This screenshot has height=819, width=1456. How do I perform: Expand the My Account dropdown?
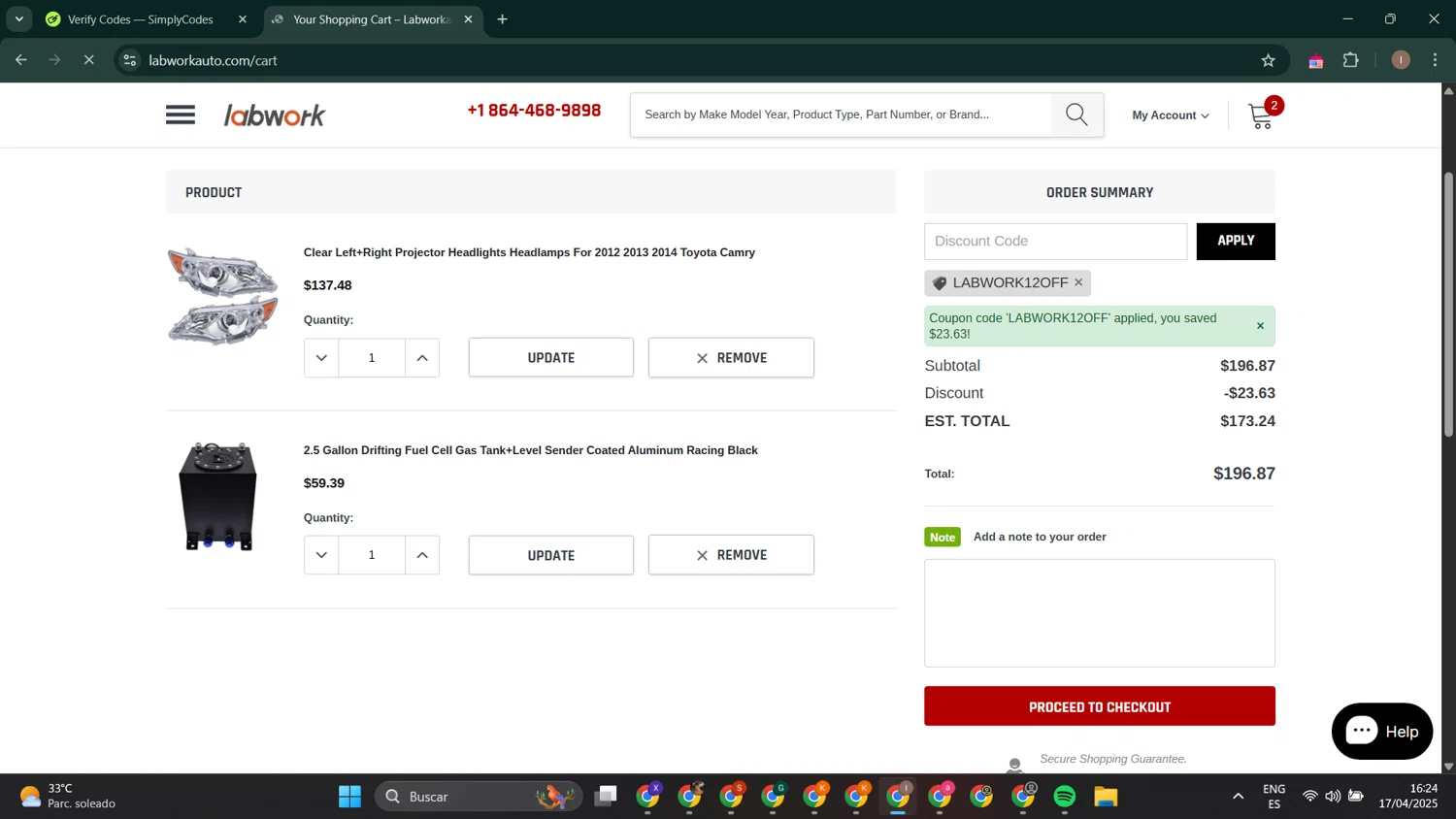click(x=1171, y=115)
